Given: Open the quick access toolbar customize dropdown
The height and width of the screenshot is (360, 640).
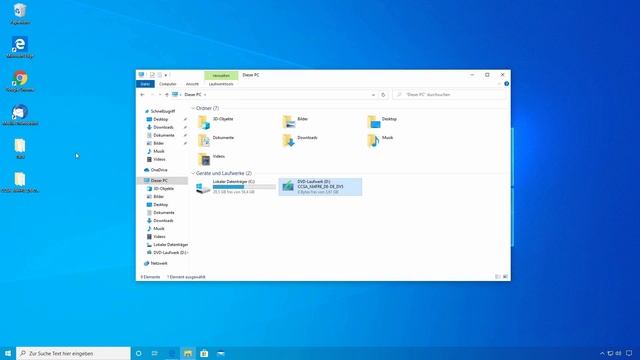Looking at the screenshot, I should pos(166,75).
